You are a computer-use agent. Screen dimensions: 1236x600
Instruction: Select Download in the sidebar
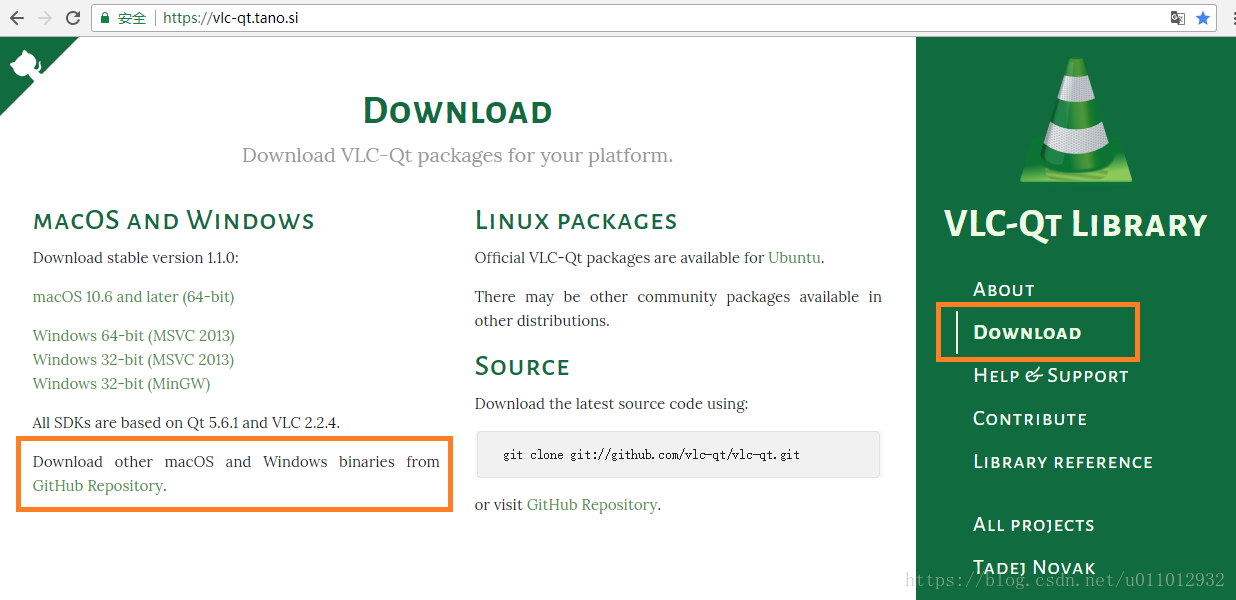(x=1027, y=333)
